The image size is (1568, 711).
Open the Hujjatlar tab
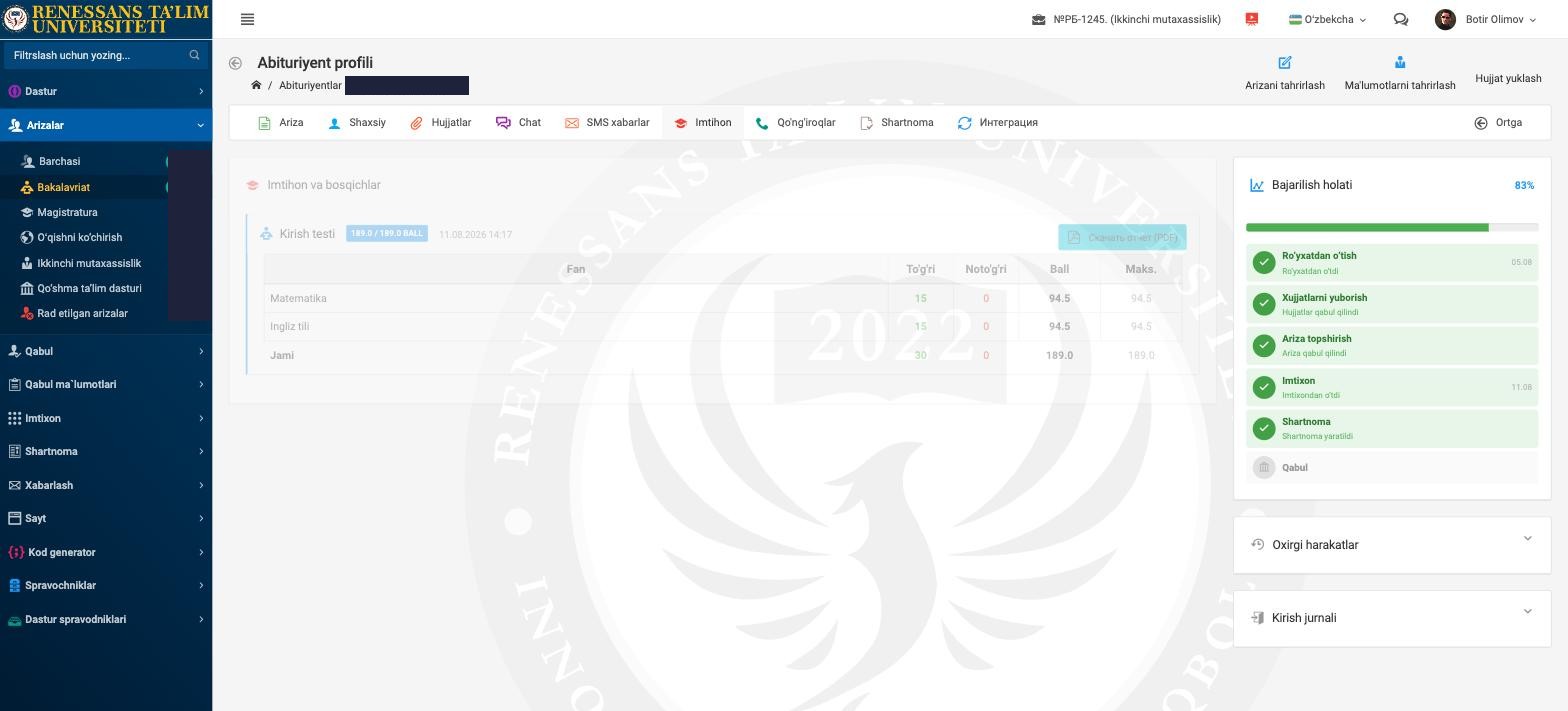point(440,123)
